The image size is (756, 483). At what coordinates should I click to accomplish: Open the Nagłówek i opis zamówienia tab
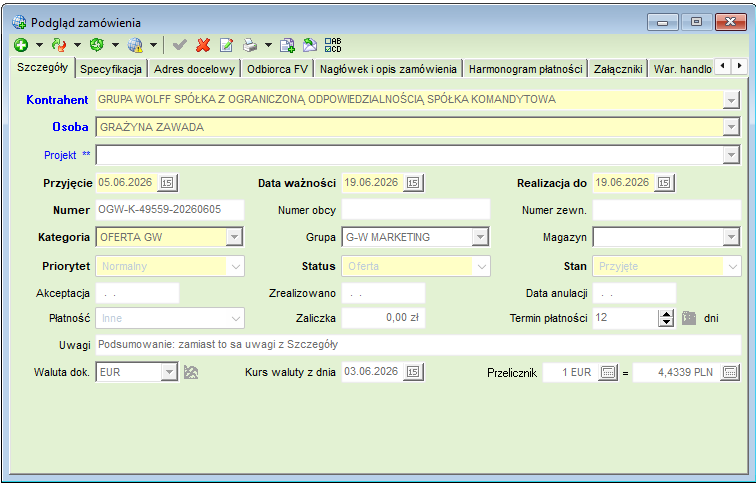pyautogui.click(x=388, y=69)
